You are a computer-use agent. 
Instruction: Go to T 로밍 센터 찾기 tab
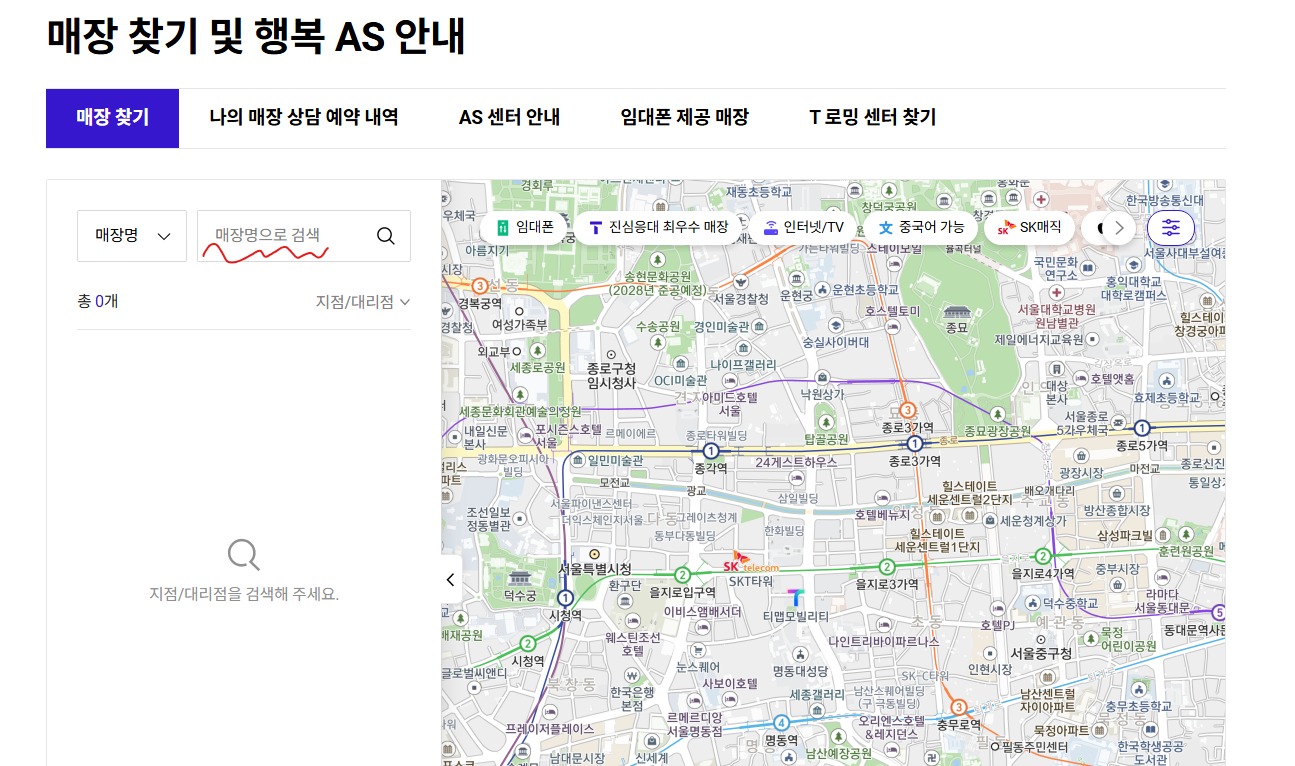[x=872, y=118]
